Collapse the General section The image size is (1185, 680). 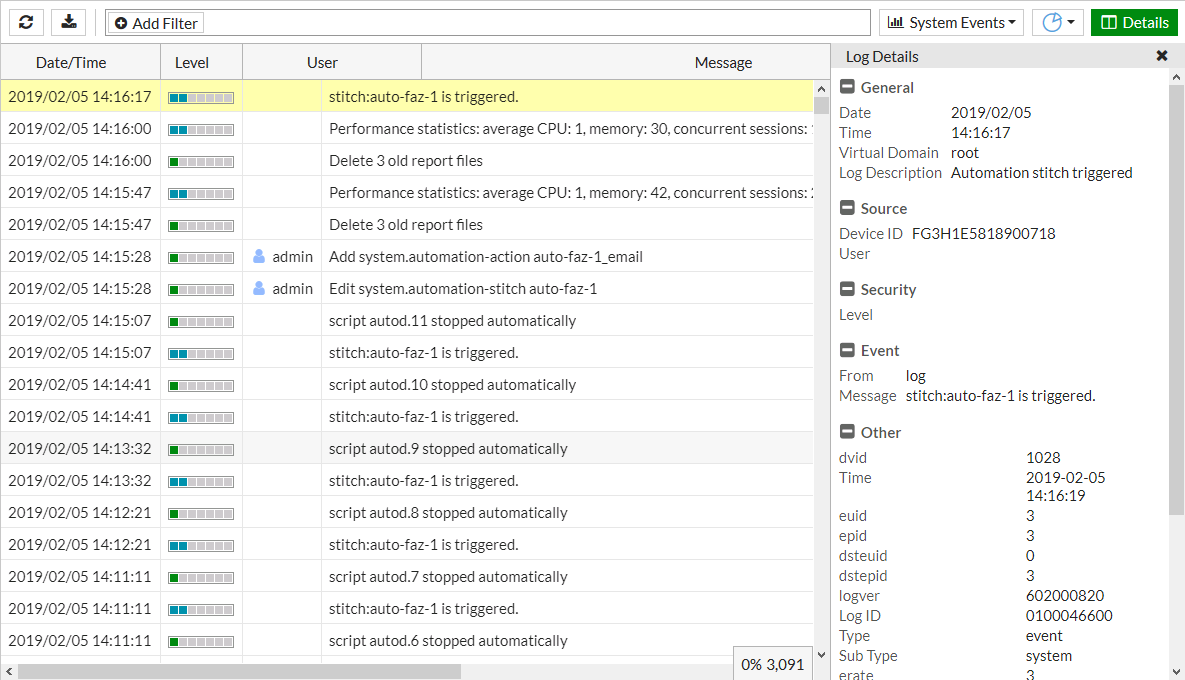pos(847,88)
